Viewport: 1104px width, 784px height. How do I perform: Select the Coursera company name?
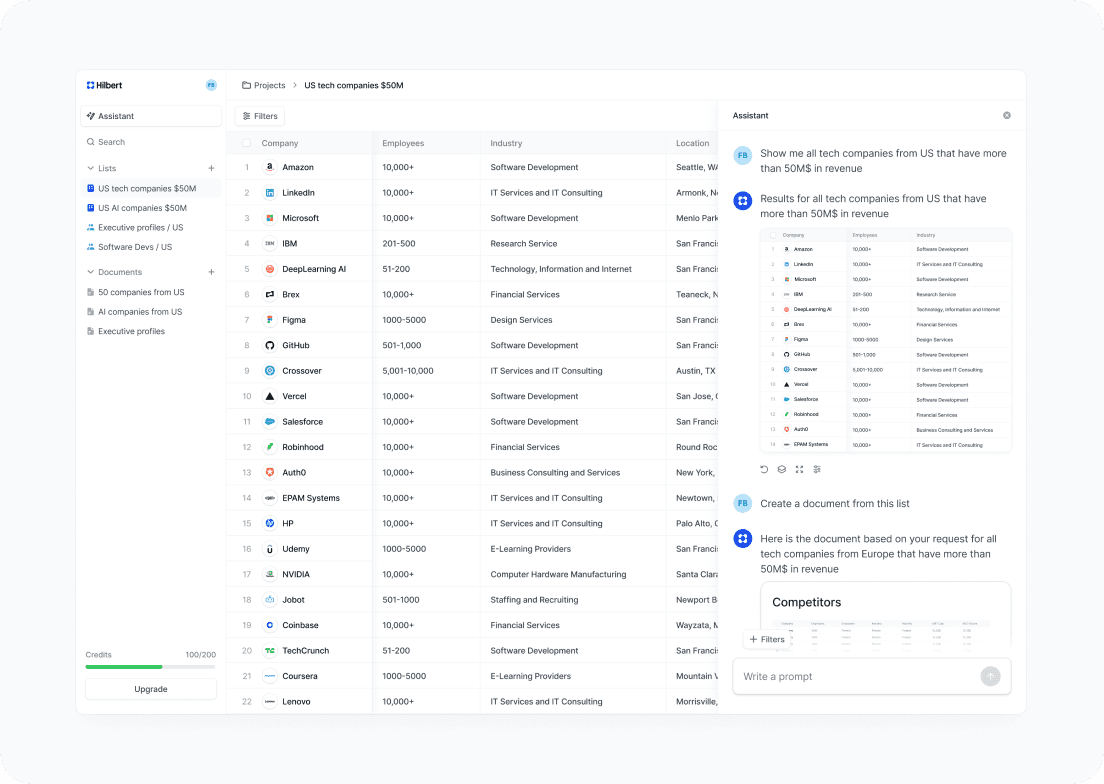click(x=300, y=676)
